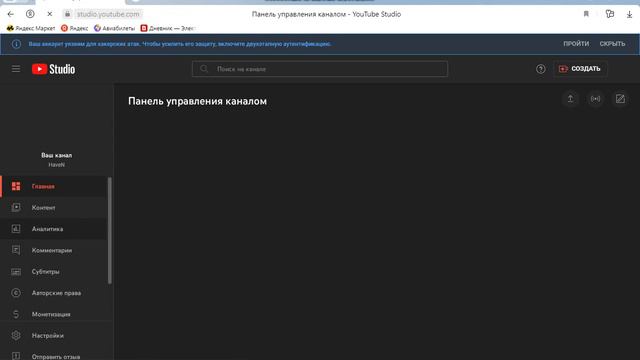Click the padlock site security icon
Image resolution: width=640 pixels, height=360 pixels.
click(68, 14)
